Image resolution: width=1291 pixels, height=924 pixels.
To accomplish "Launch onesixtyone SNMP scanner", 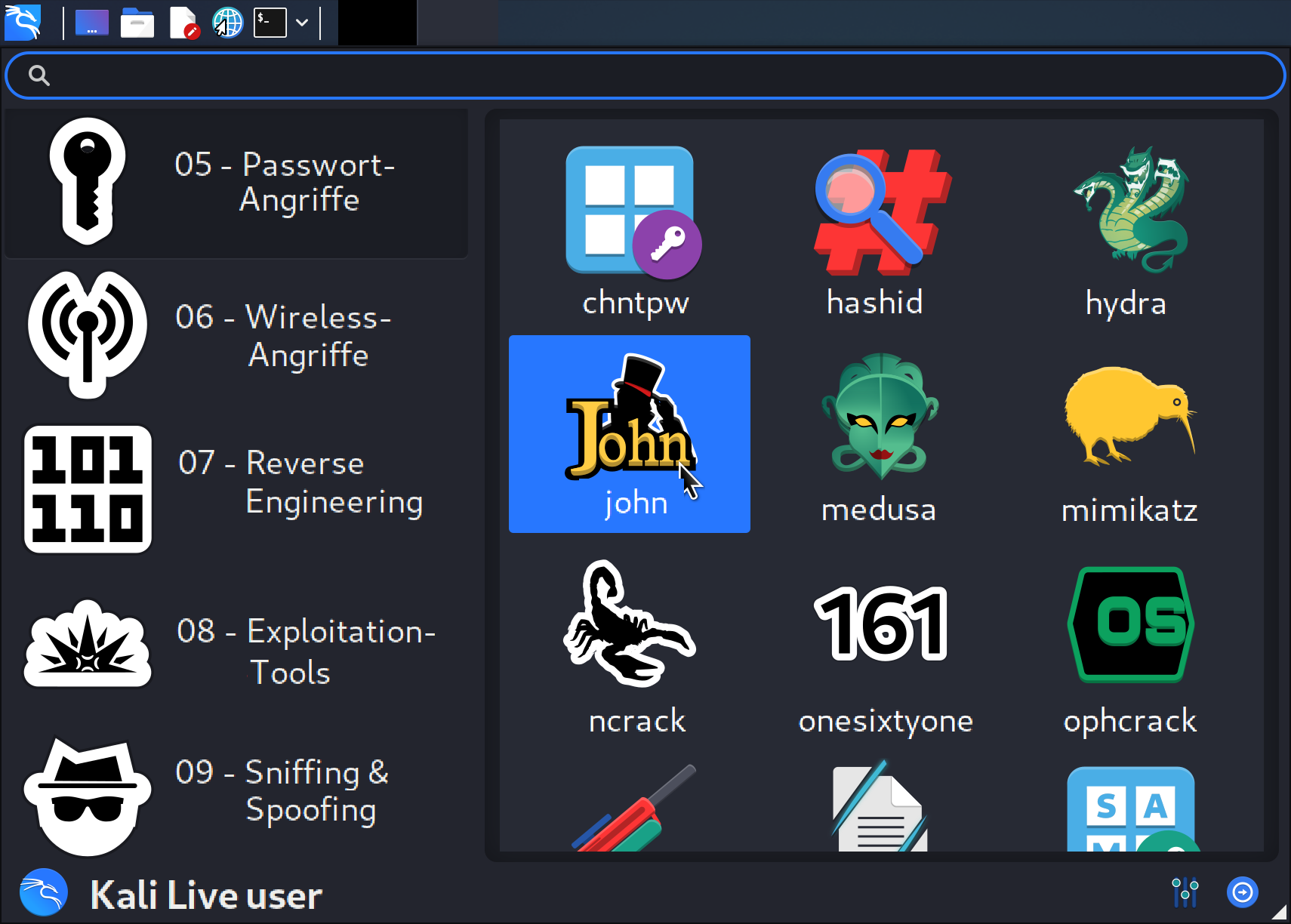I will tap(883, 645).
